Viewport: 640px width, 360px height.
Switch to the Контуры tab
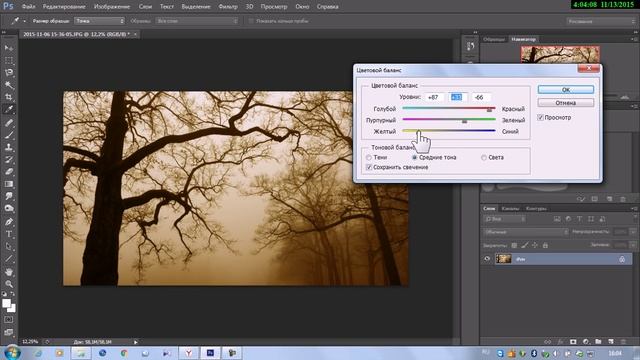click(x=536, y=209)
